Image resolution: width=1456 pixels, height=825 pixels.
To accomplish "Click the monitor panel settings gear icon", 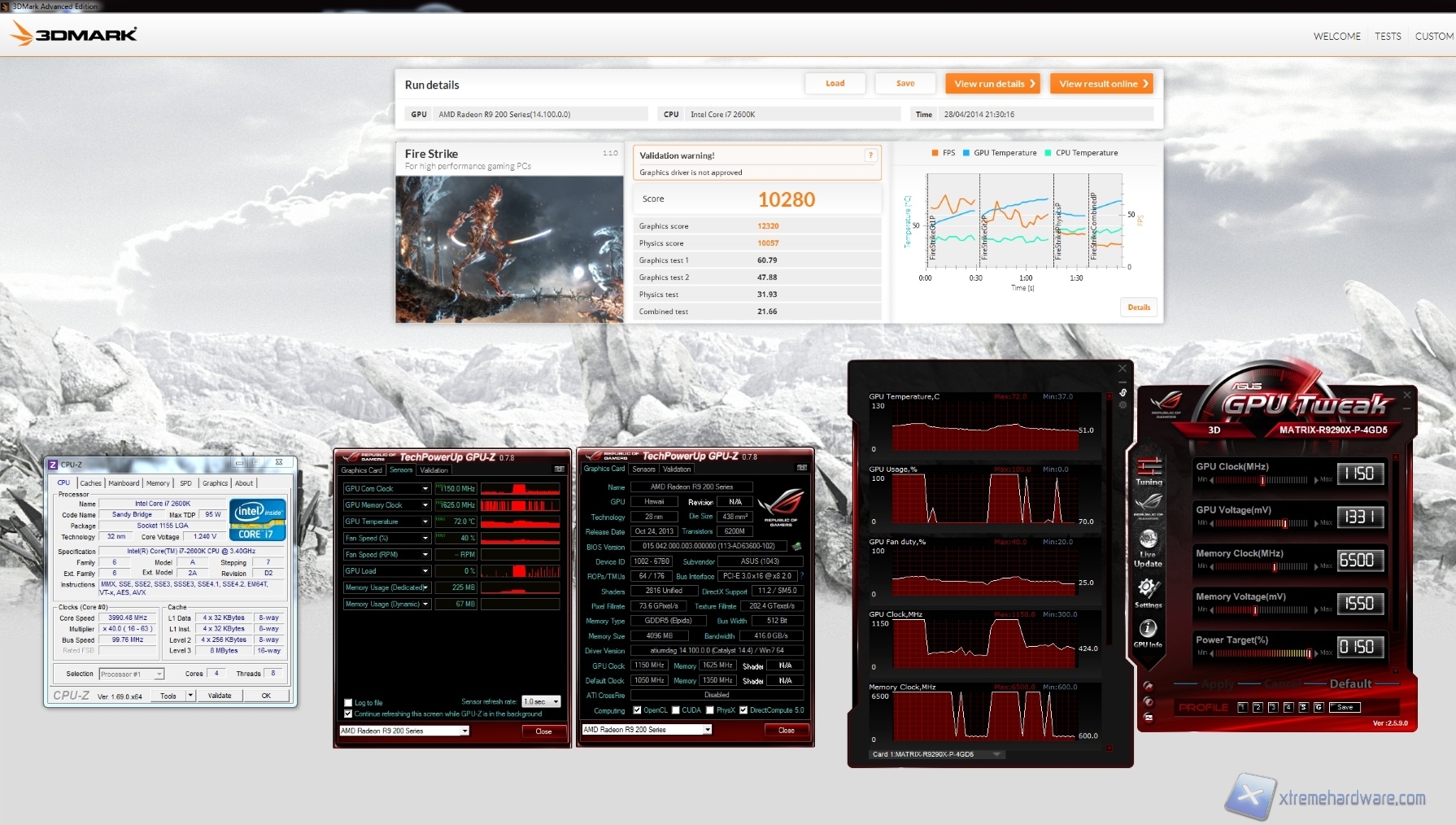I will 1123,404.
